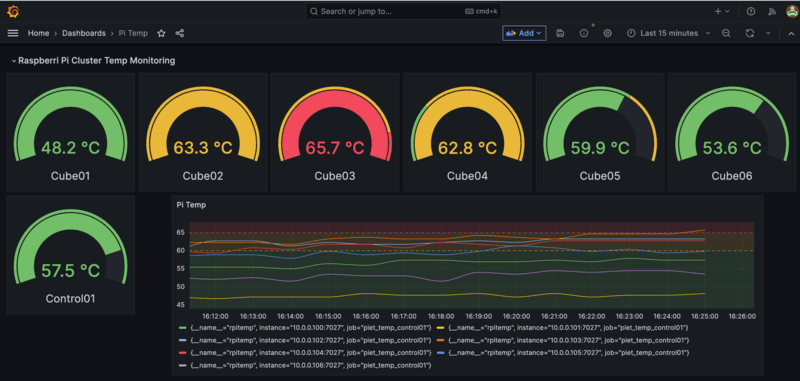Zoom out time range magnifier
This screenshot has height=381, width=800.
click(726, 33)
